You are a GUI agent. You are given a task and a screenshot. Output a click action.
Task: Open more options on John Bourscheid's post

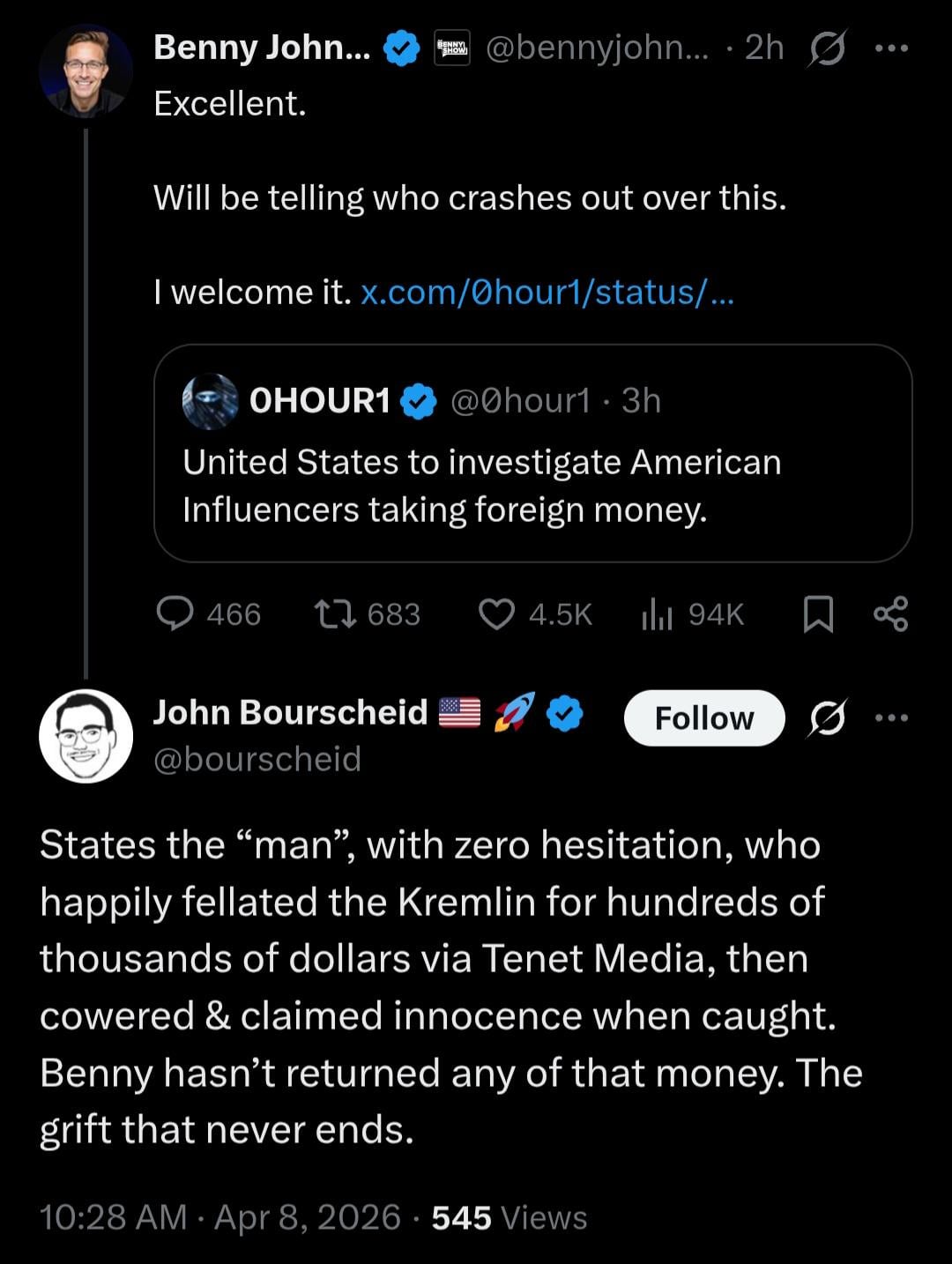pyautogui.click(x=891, y=718)
